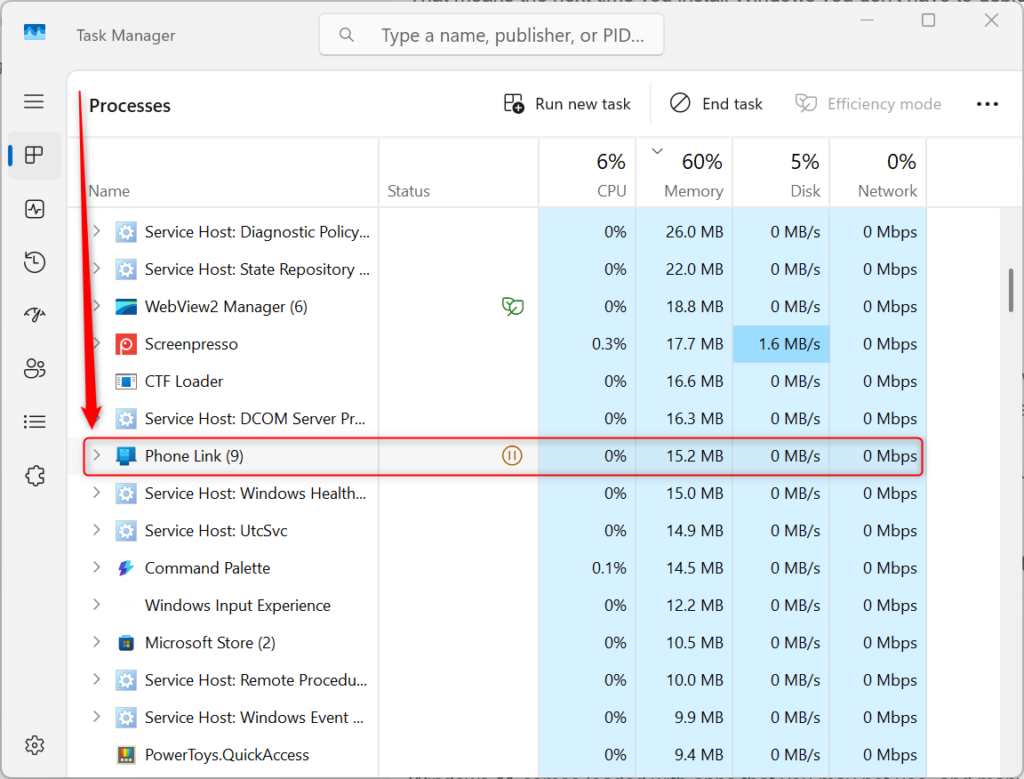This screenshot has height=779, width=1024.
Task: Click the Efficiency mode toolbar item
Action: (868, 103)
